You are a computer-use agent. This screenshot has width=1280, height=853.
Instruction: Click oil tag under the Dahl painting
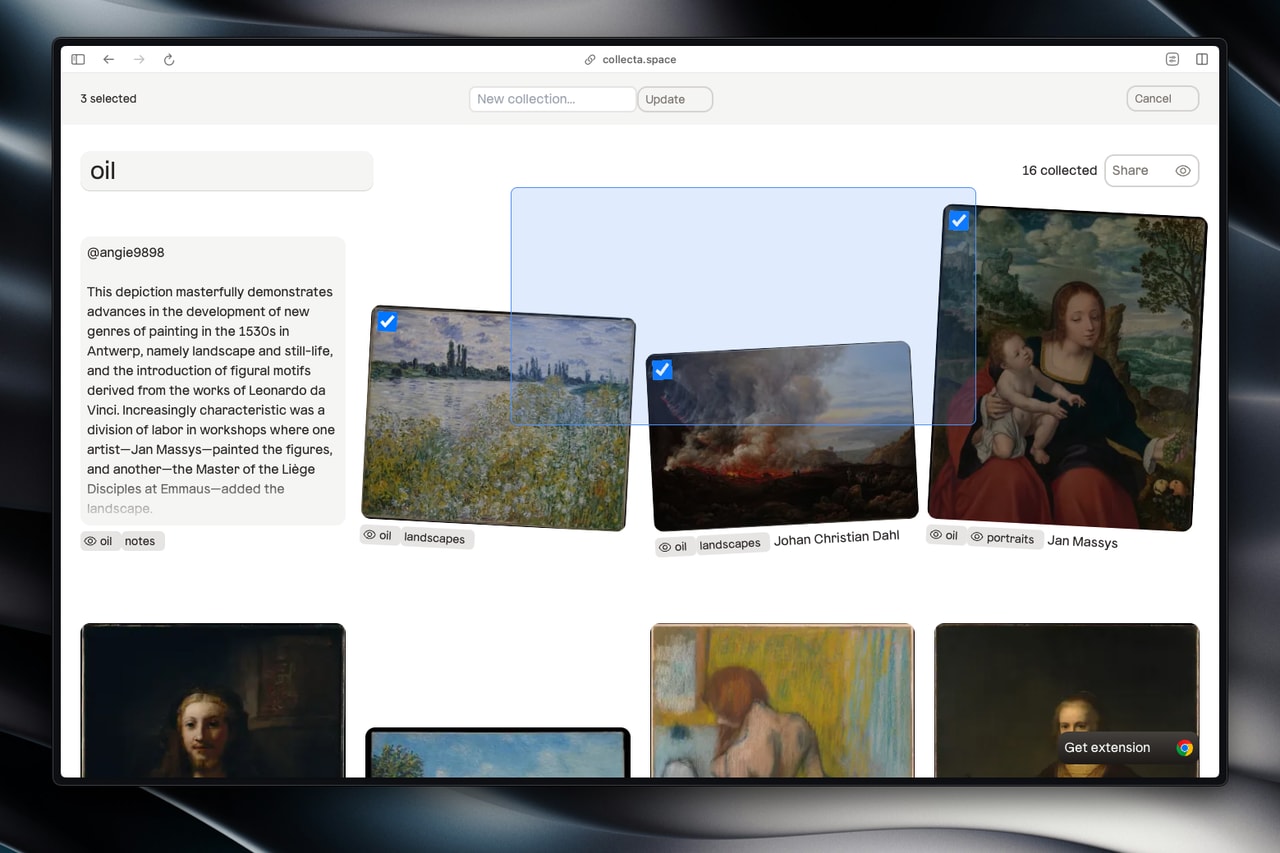click(674, 547)
